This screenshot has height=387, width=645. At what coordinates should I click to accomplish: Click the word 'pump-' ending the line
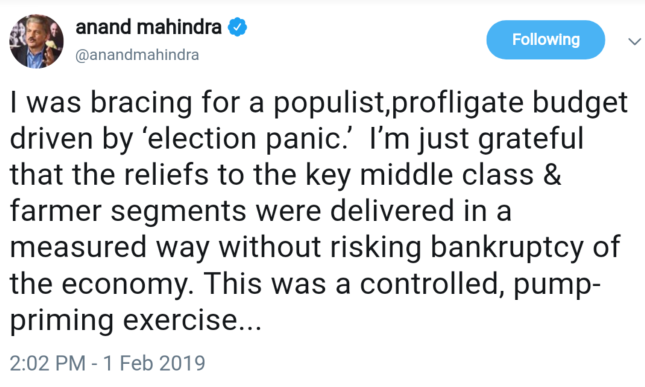point(557,285)
